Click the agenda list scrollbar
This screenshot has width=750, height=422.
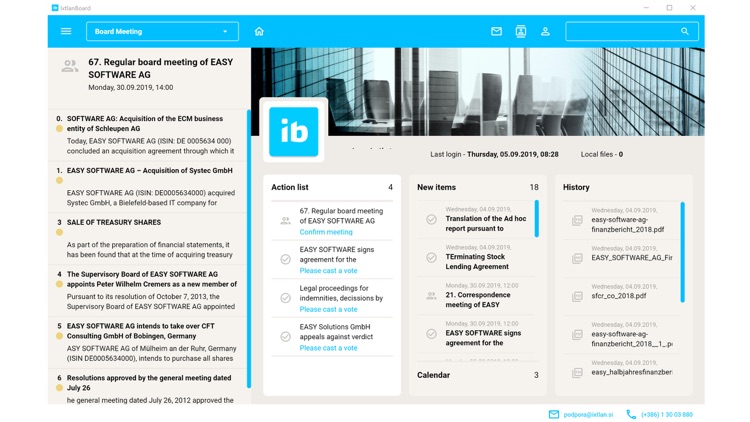(x=249, y=249)
